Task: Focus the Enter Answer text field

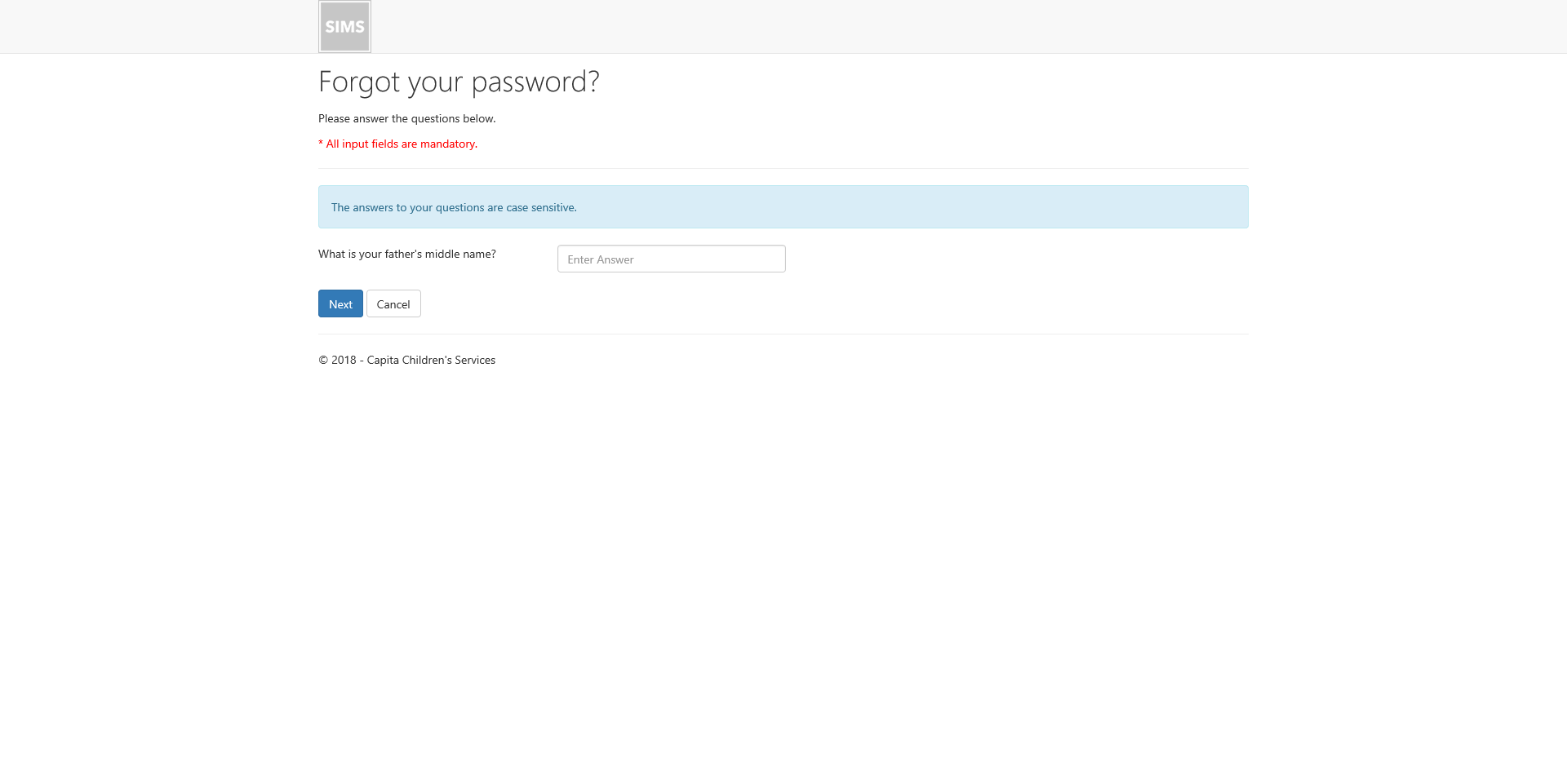Action: (671, 259)
